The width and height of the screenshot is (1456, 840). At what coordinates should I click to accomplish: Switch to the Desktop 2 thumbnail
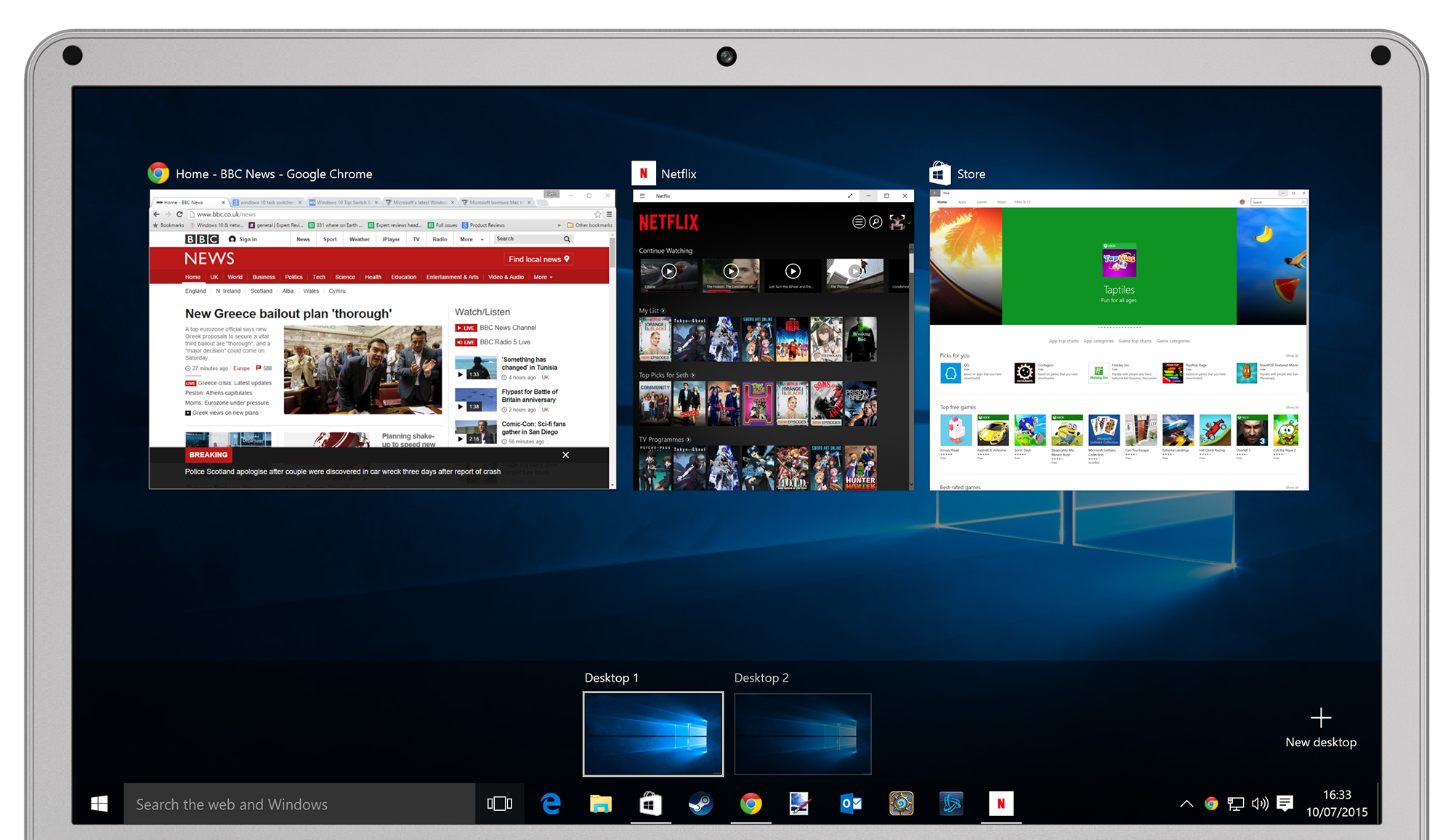[x=803, y=734]
